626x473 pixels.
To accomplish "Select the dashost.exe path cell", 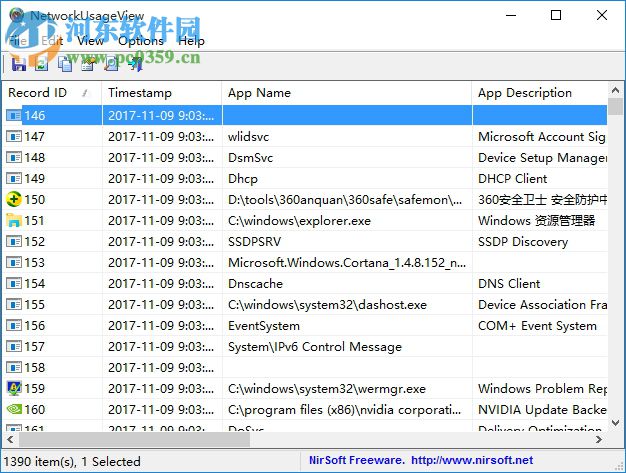I will pos(347,305).
